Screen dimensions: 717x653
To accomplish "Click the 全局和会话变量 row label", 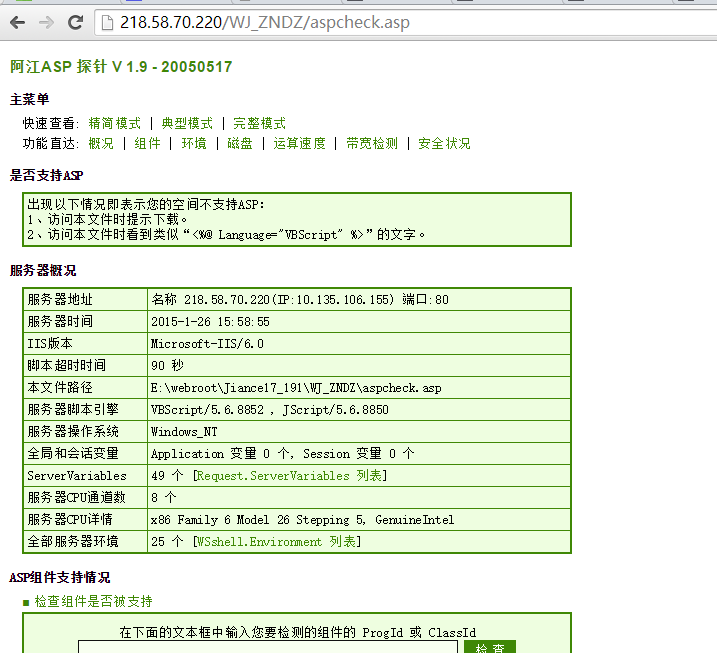I will pyautogui.click(x=73, y=453).
